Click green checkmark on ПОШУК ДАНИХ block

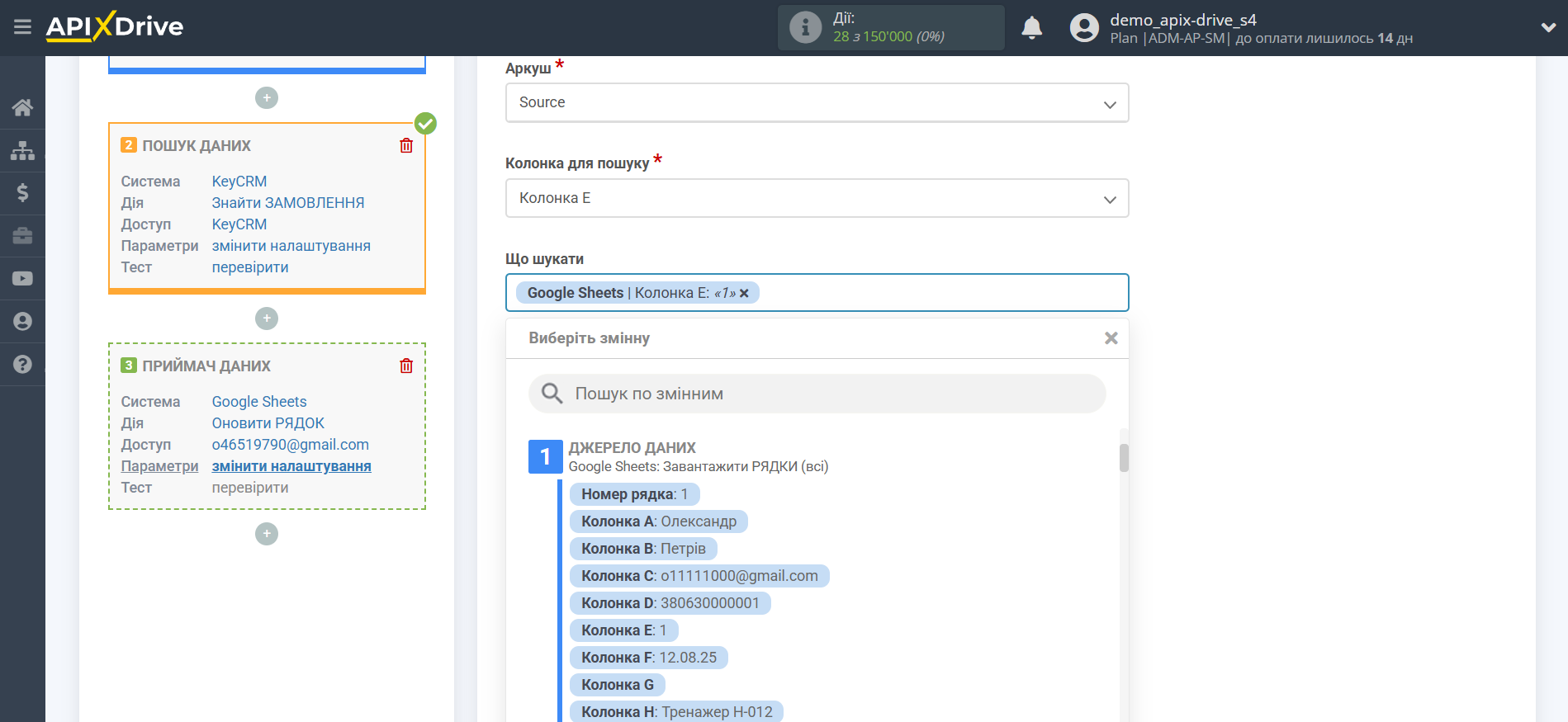[x=425, y=124]
